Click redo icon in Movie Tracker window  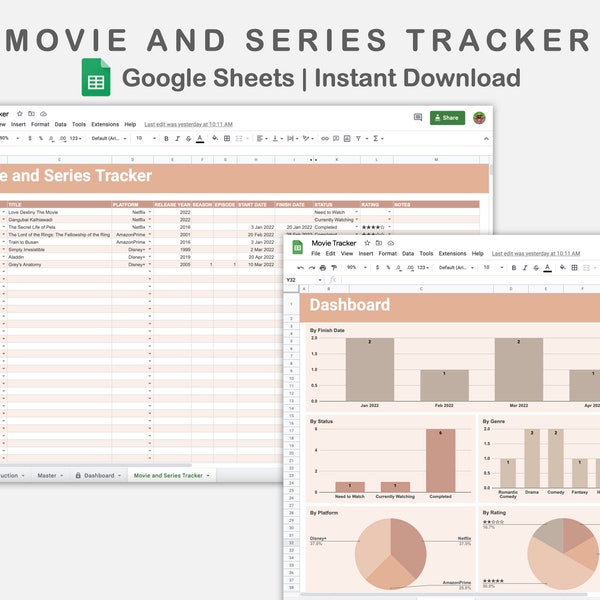pyautogui.click(x=311, y=267)
